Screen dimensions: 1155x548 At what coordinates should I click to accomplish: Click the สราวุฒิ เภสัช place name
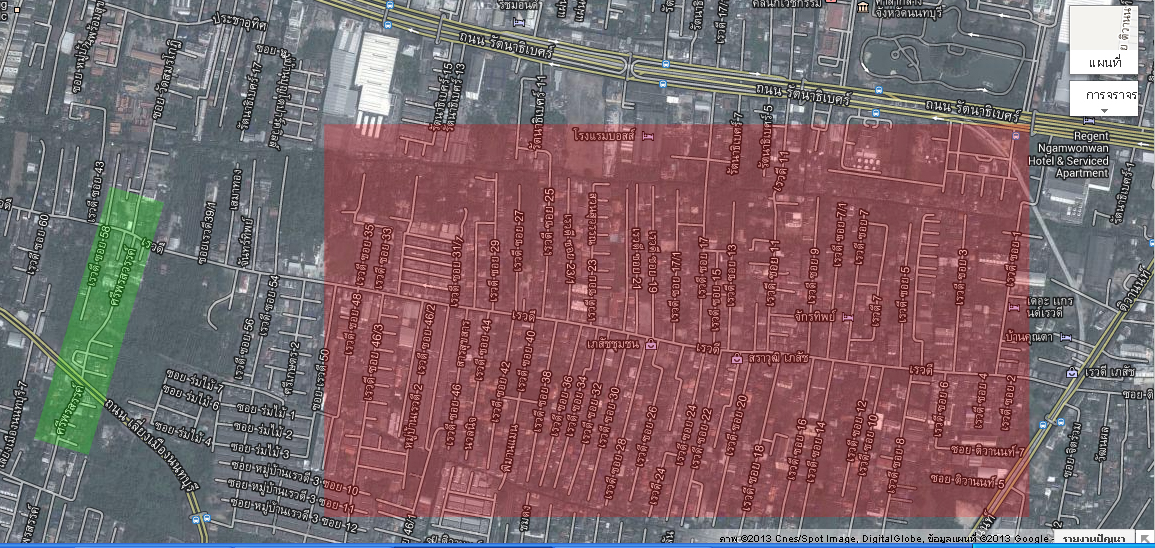coord(778,358)
